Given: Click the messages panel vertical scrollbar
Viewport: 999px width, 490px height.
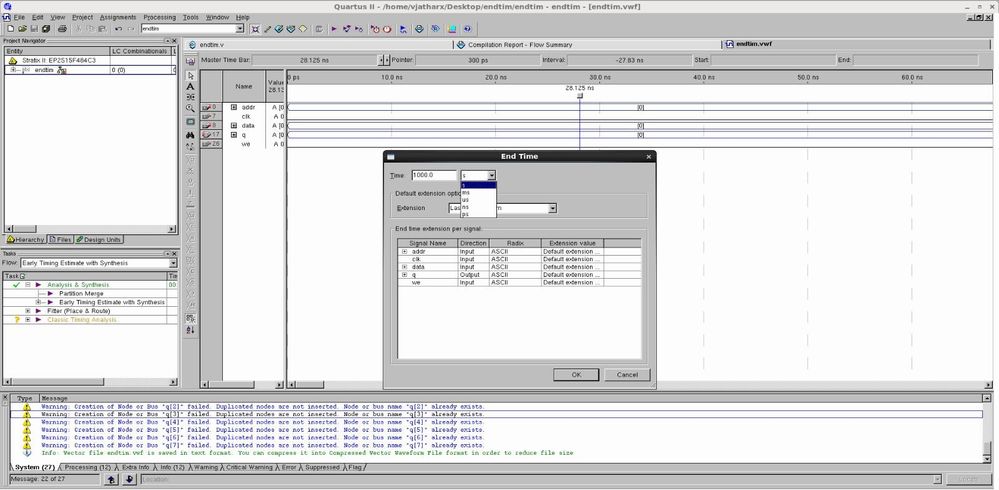Looking at the screenshot, I should point(987,426).
